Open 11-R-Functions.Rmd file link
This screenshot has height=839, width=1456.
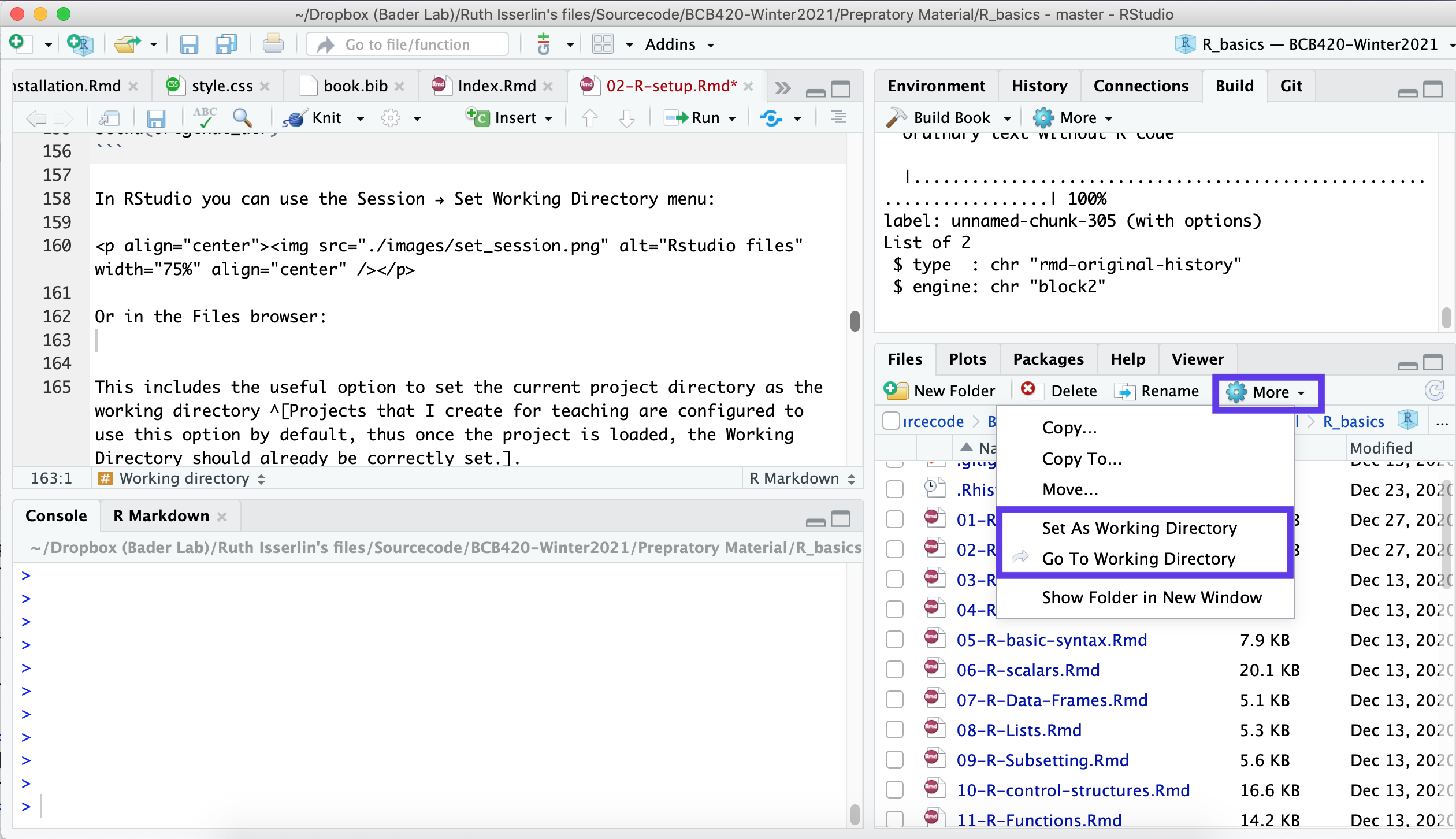coord(1038,820)
